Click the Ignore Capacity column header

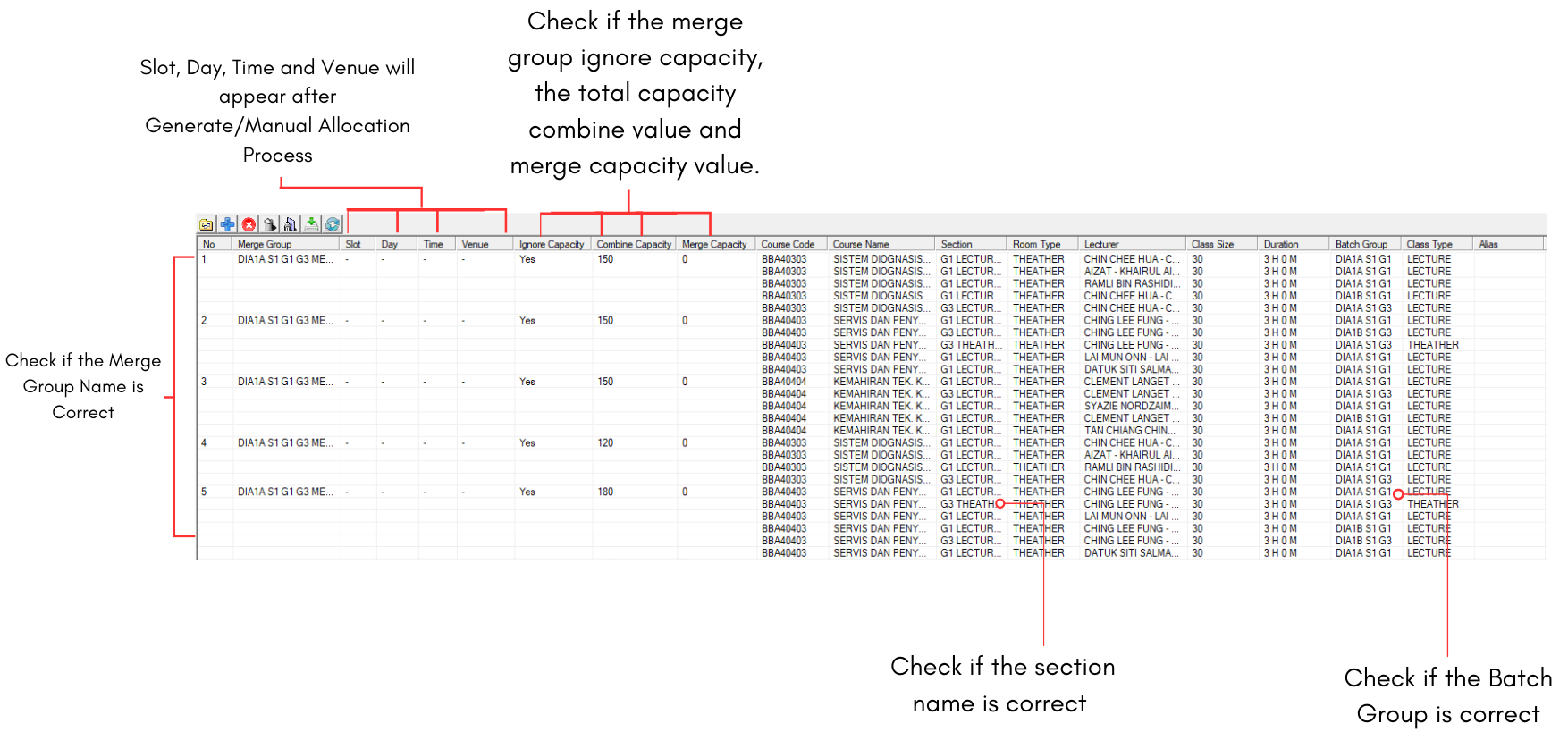pyautogui.click(x=551, y=244)
